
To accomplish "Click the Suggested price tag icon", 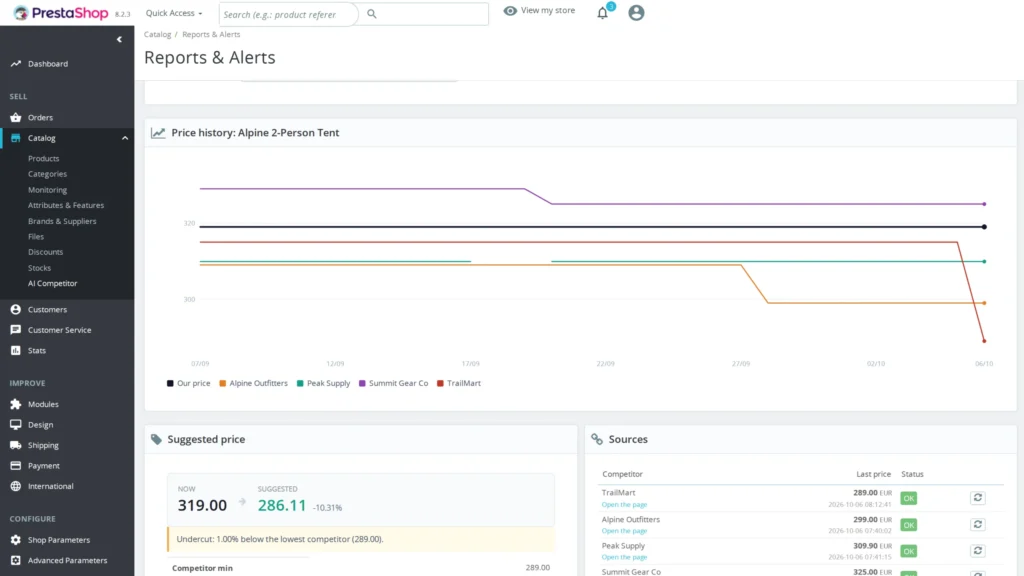I will click(x=156, y=440).
